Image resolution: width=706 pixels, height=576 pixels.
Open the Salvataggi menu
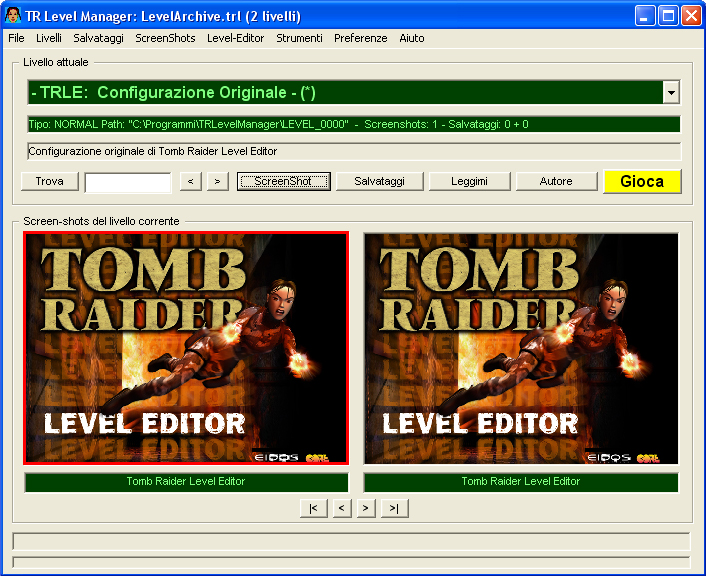[98, 38]
